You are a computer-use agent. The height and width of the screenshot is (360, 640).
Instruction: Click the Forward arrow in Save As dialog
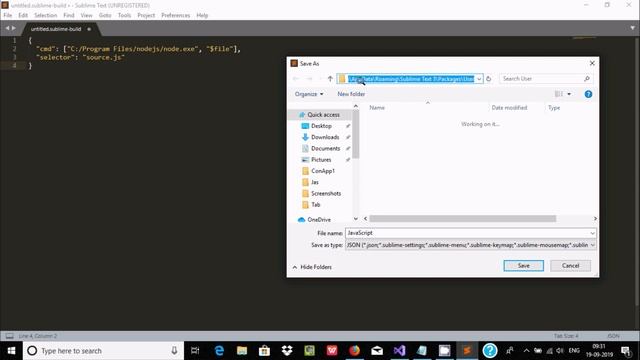pyautogui.click(x=309, y=78)
